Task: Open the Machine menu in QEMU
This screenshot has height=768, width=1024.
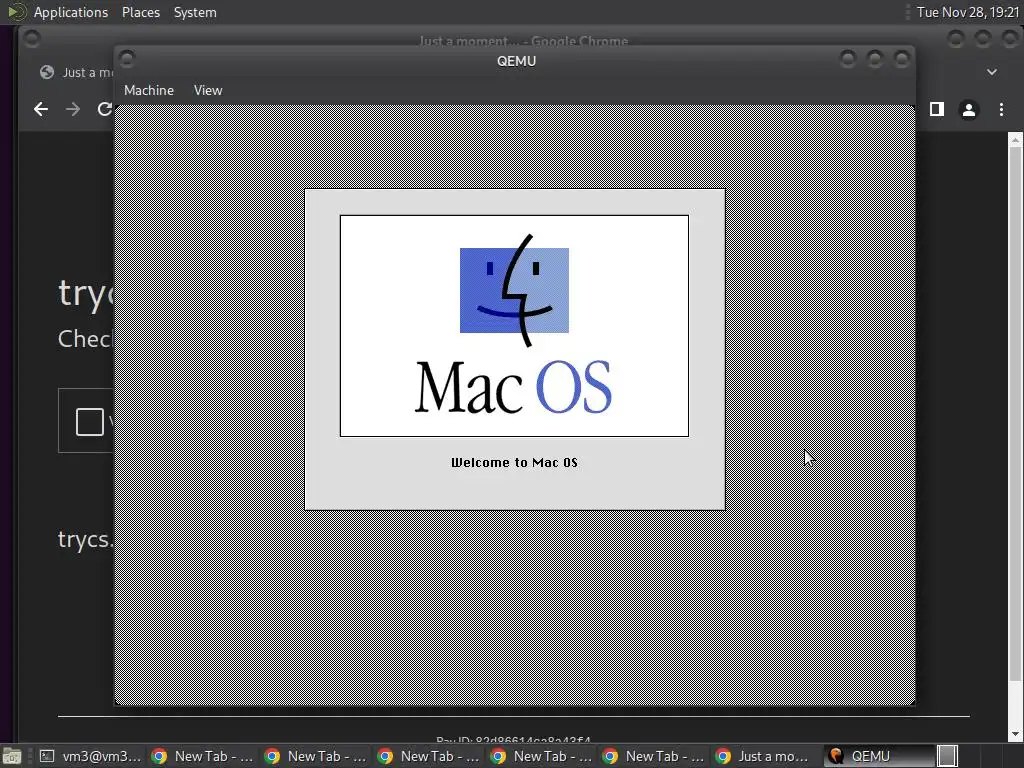Action: tap(149, 90)
